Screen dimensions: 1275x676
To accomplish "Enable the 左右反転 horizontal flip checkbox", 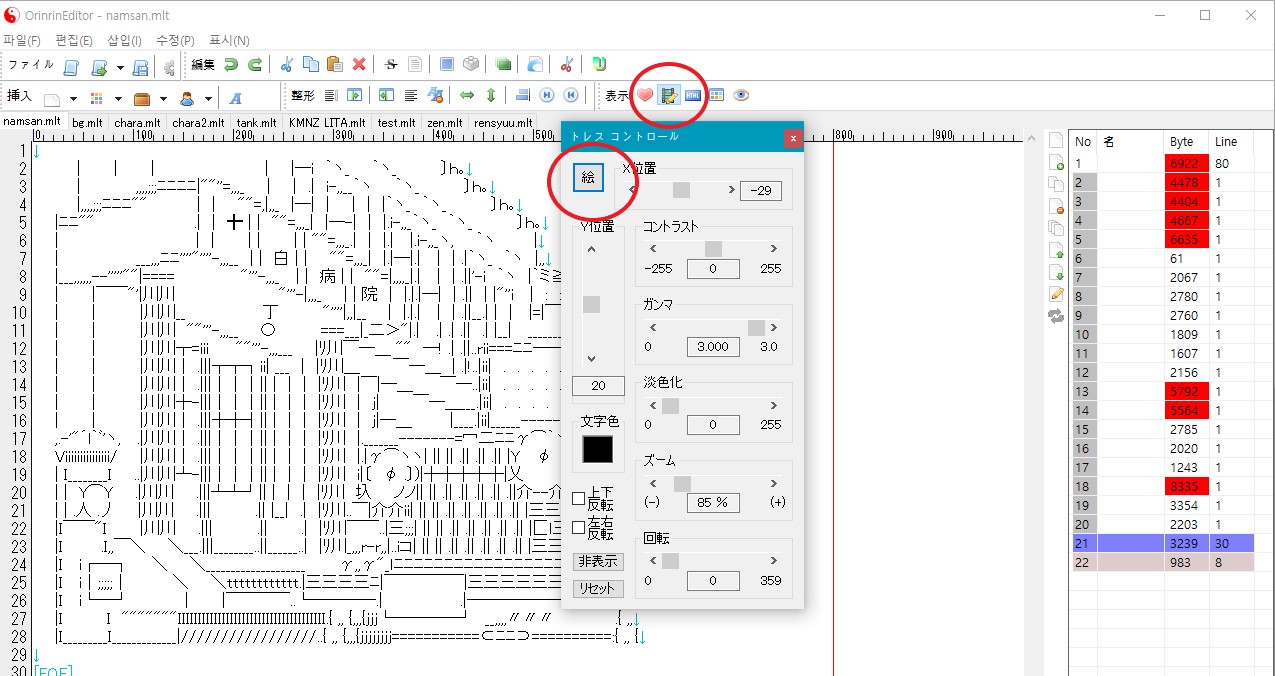I will pyautogui.click(x=578, y=527).
